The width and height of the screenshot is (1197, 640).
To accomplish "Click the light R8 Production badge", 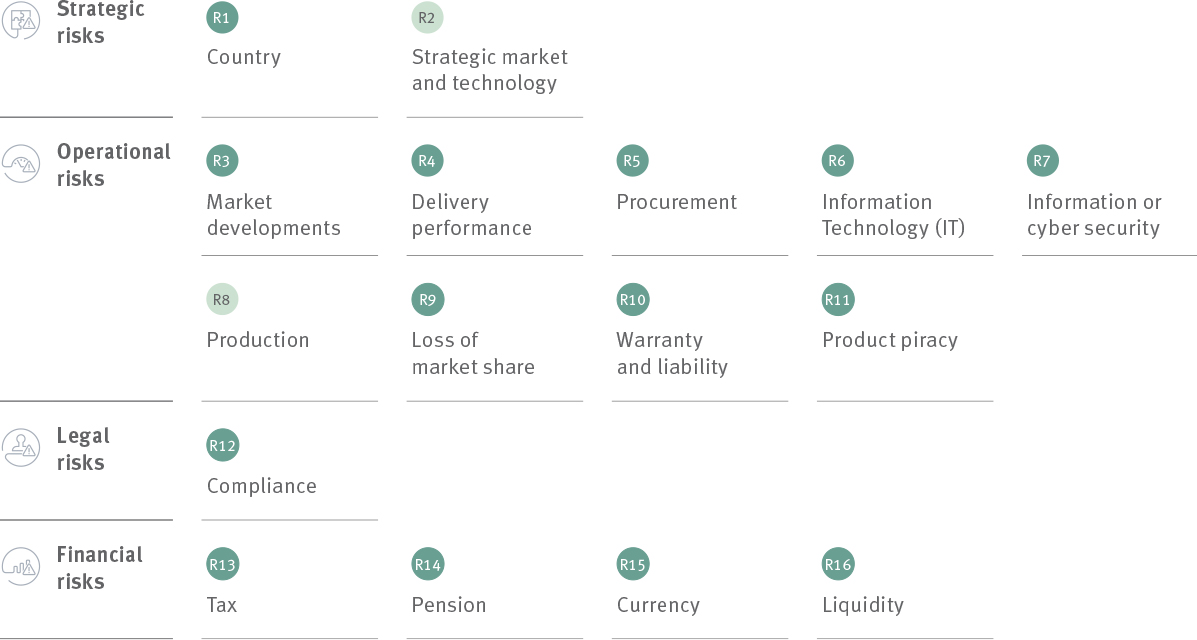I will pos(222,299).
